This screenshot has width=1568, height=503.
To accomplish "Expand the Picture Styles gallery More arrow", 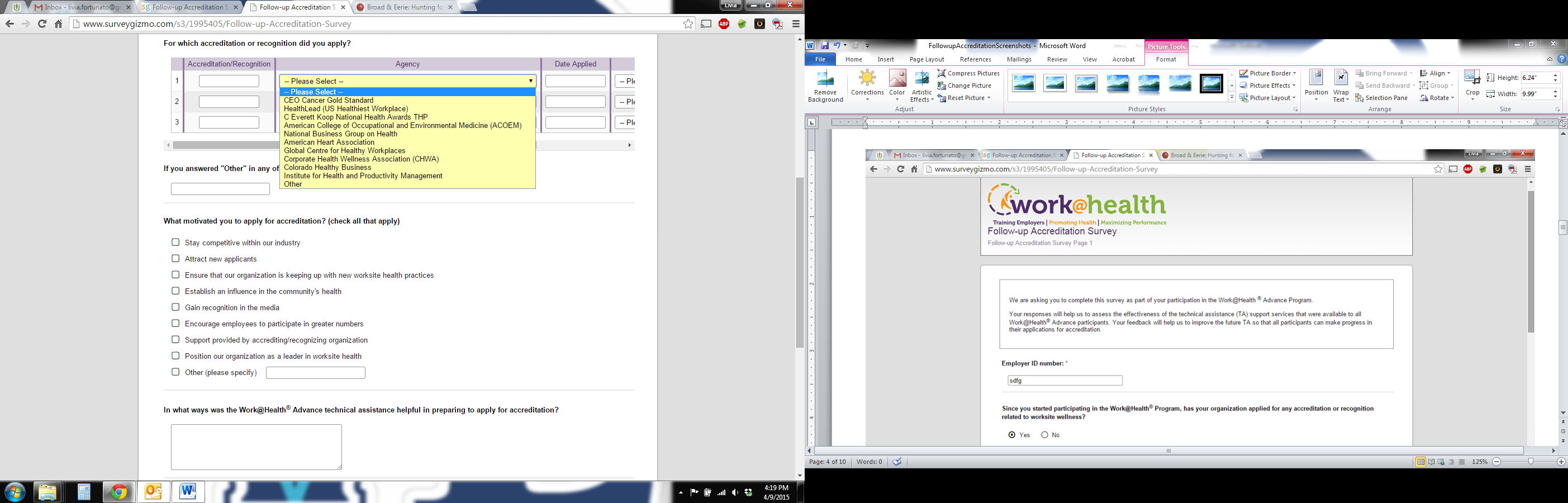I will click(1232, 97).
